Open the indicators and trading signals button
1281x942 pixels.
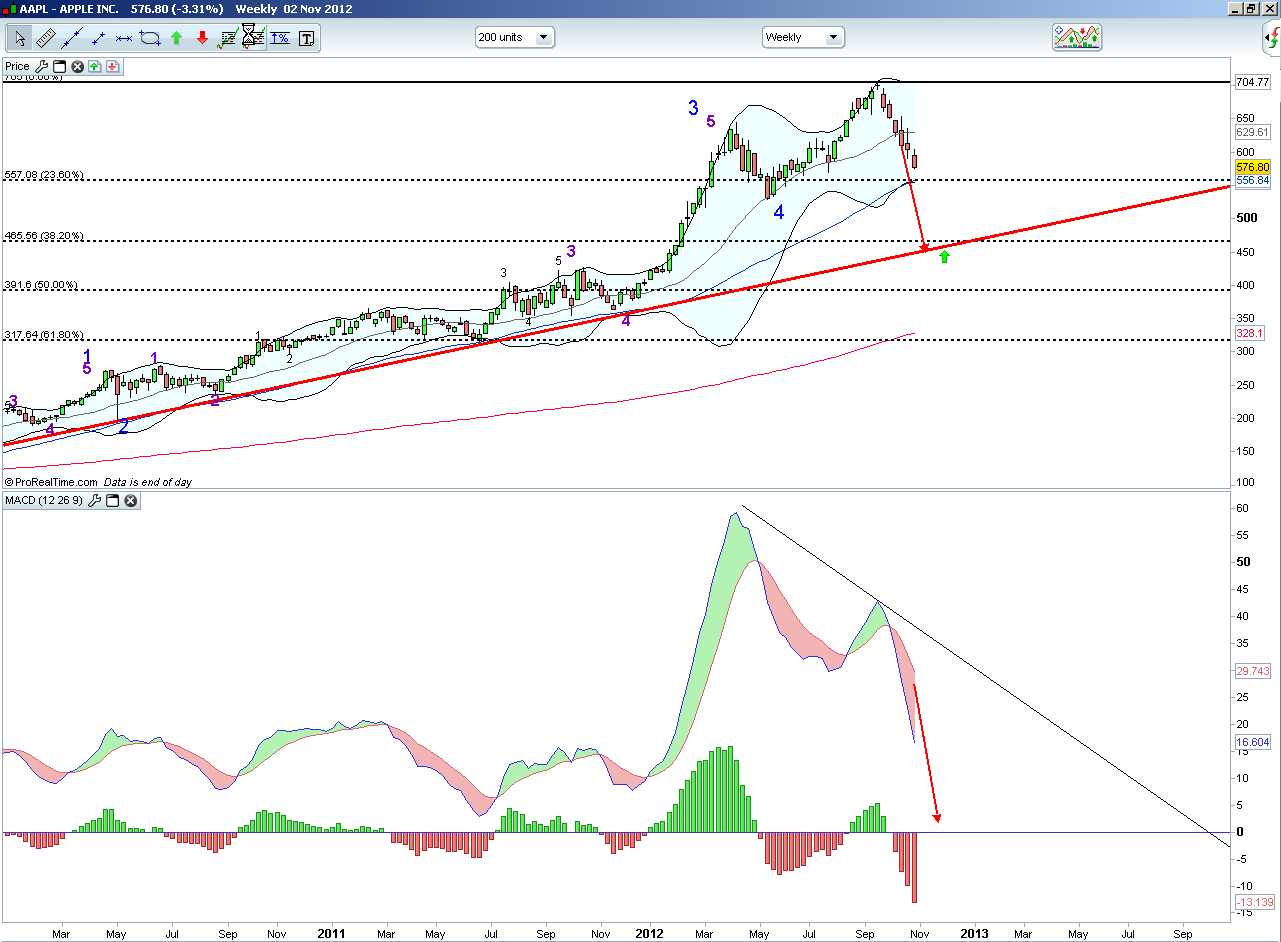(x=1077, y=38)
